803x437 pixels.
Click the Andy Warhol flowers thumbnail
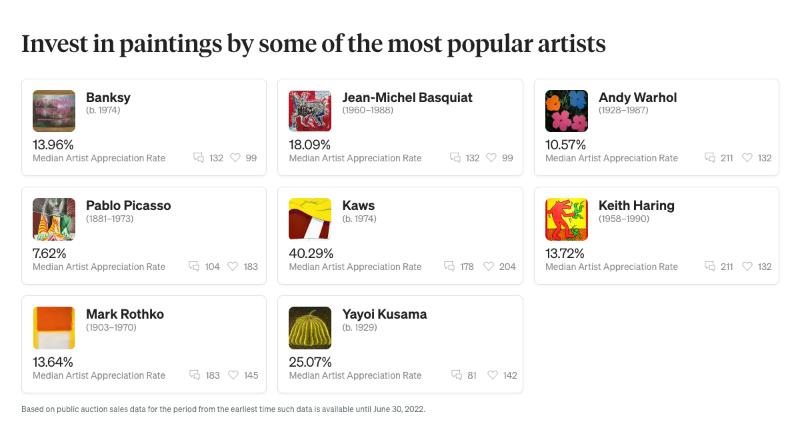point(566,111)
